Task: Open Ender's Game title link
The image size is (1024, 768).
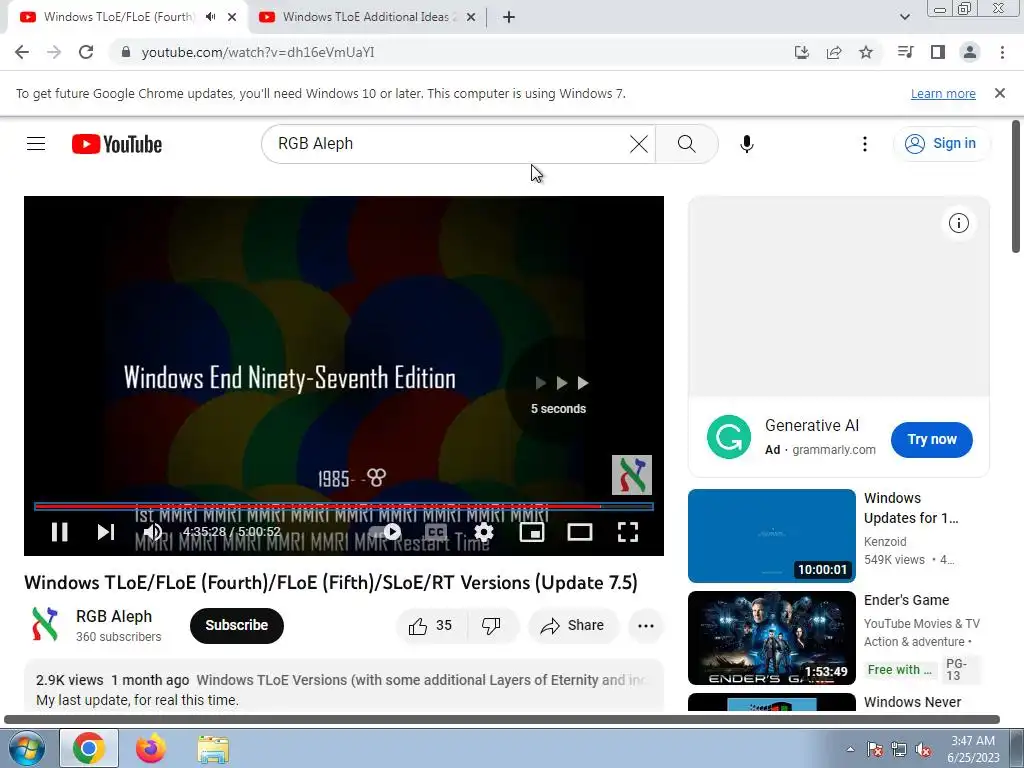Action: coord(906,600)
